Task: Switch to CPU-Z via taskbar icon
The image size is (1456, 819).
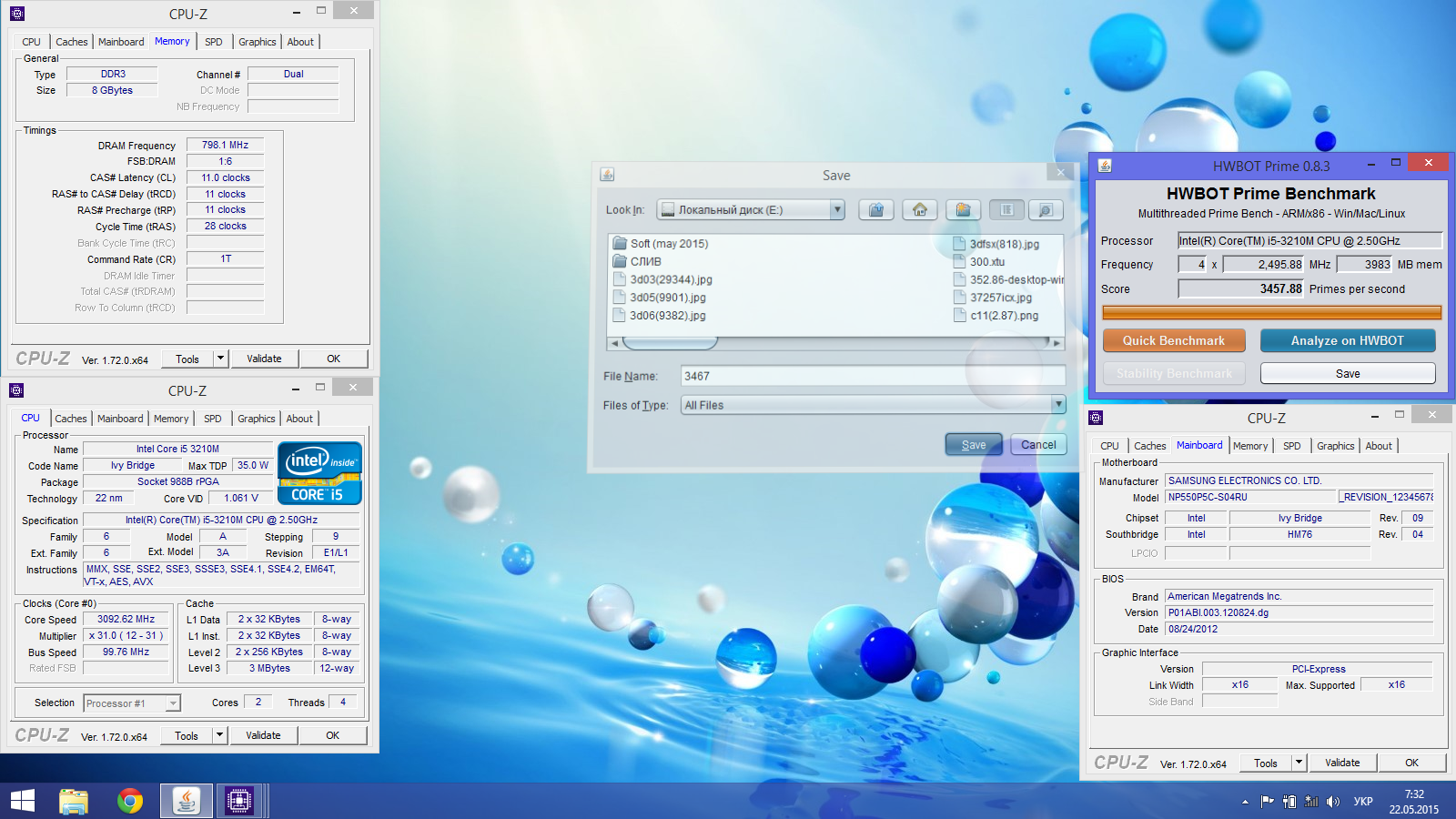Action: click(x=239, y=801)
